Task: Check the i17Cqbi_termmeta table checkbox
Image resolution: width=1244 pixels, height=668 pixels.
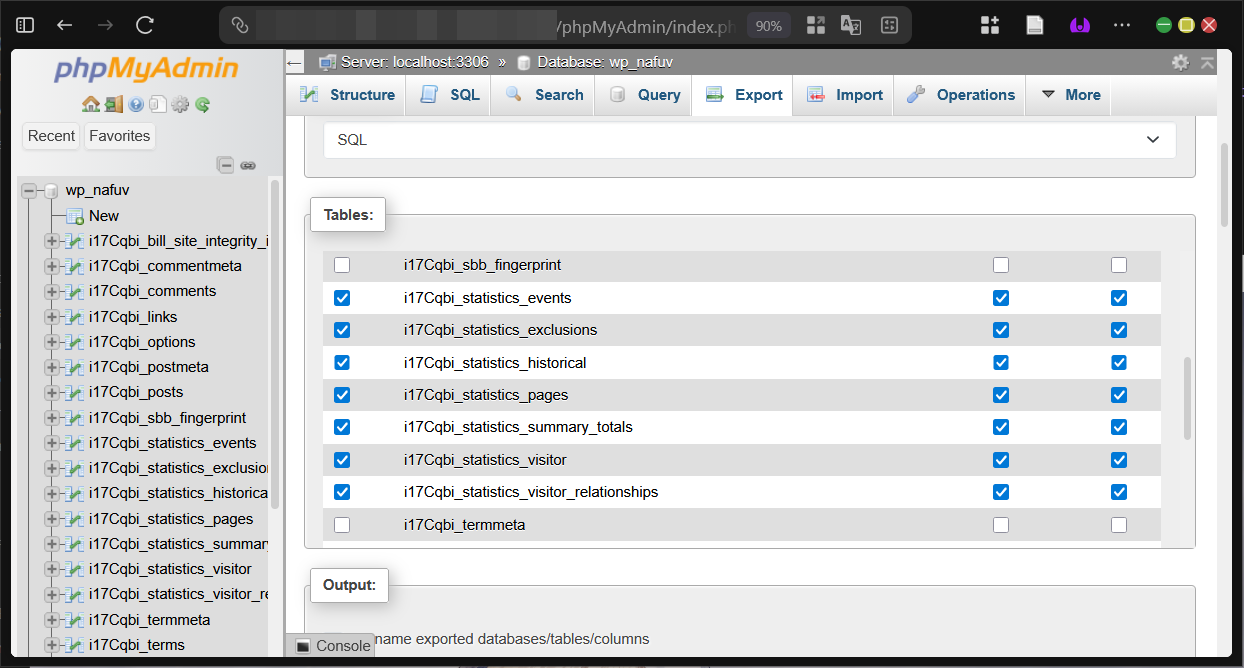Action: [x=342, y=524]
